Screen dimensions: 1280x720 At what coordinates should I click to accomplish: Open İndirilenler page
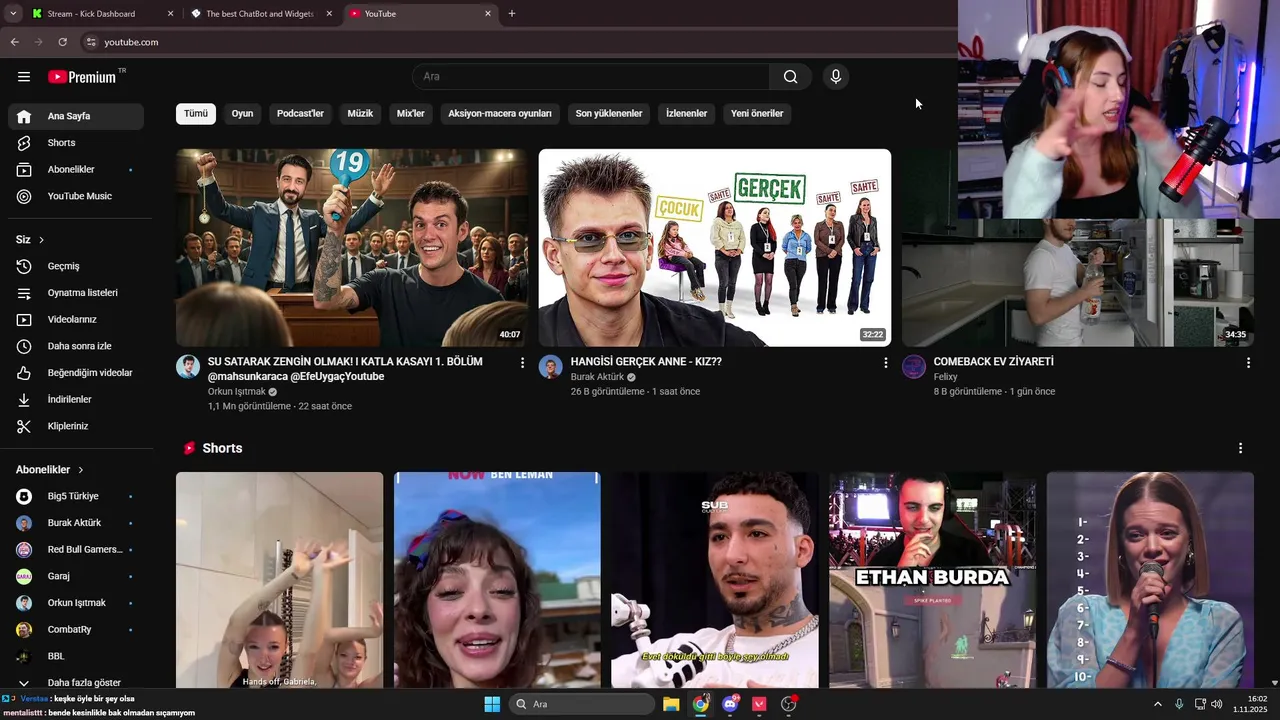pyautogui.click(x=76, y=399)
